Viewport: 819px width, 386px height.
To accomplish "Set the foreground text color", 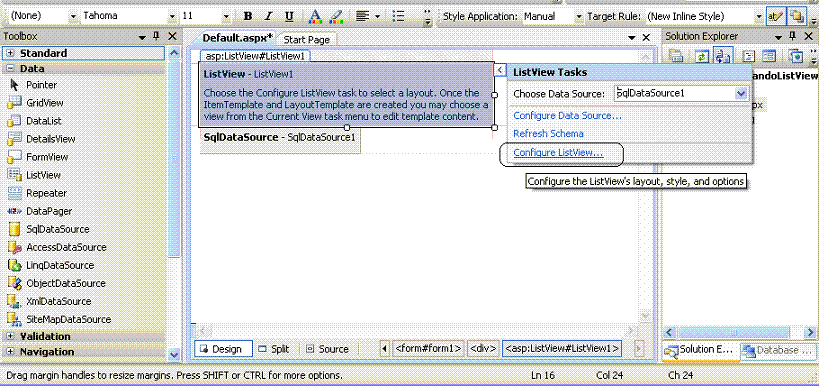I will [315, 16].
